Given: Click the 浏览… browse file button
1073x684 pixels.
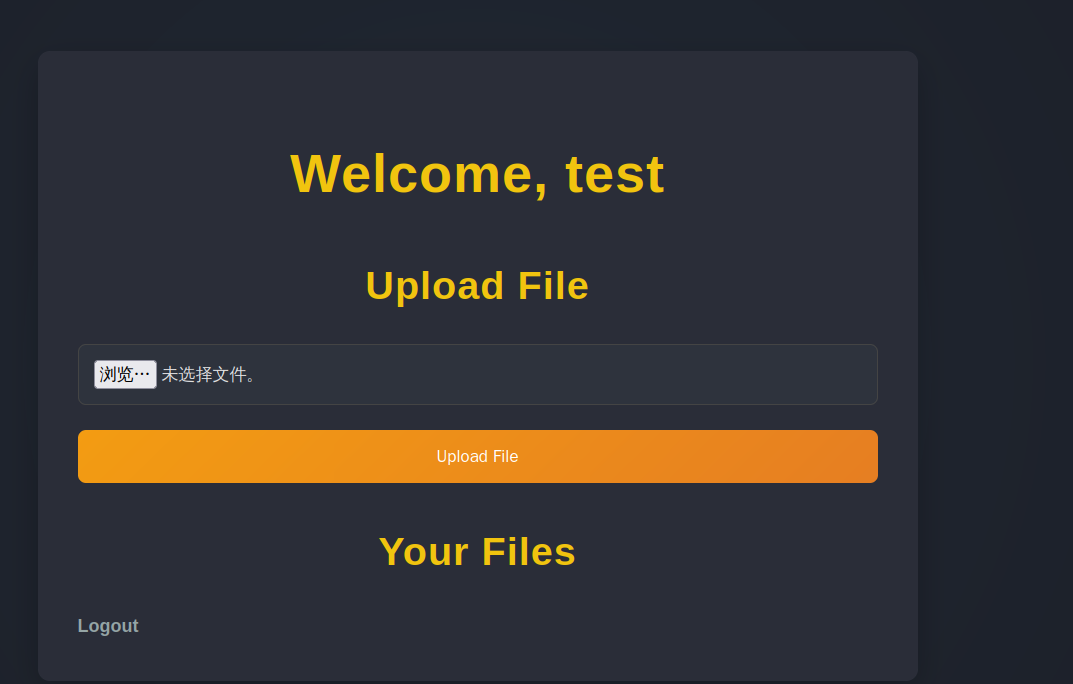Looking at the screenshot, I should pyautogui.click(x=125, y=374).
